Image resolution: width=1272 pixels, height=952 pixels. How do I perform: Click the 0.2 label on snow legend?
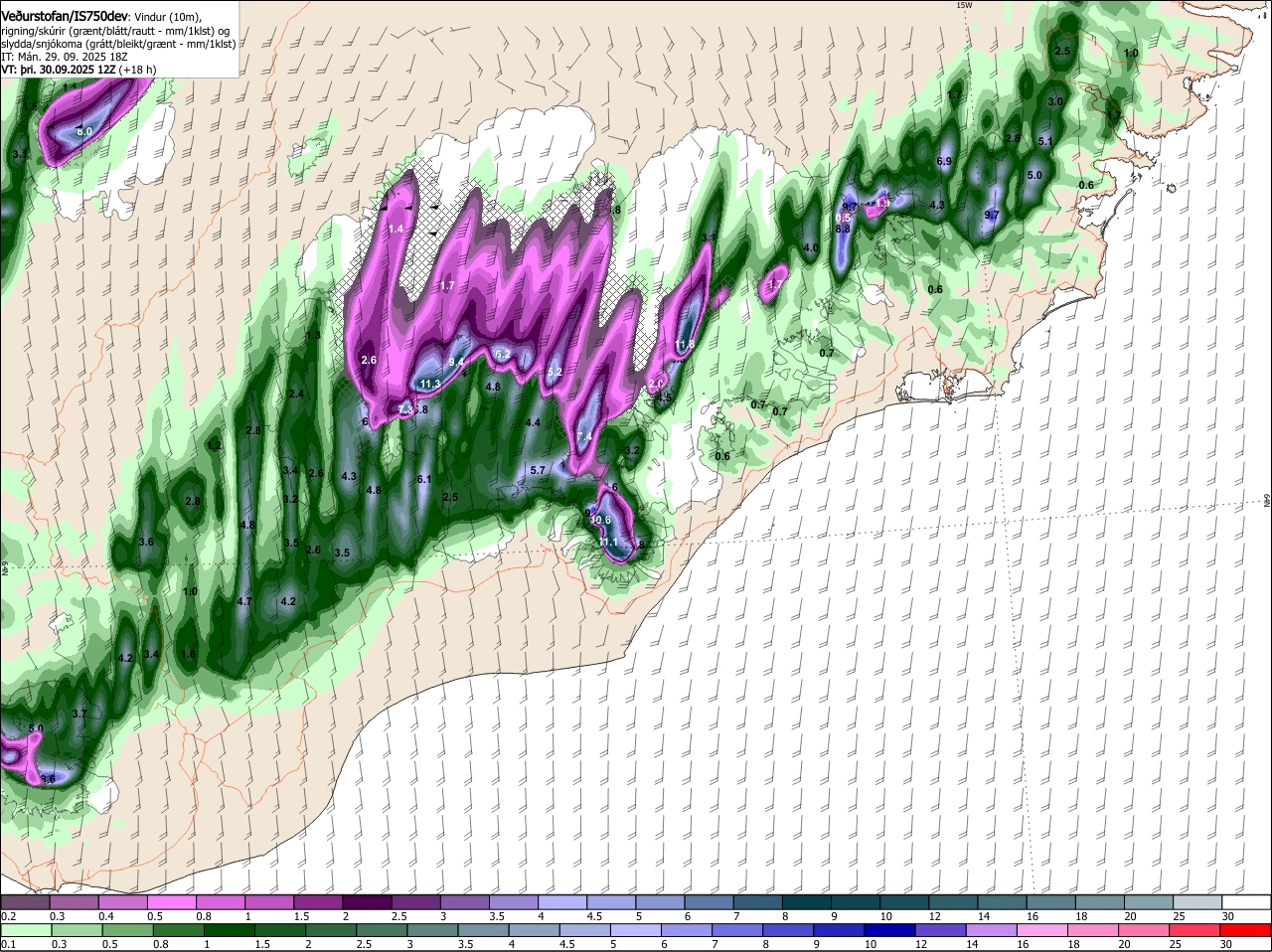tap(8, 916)
